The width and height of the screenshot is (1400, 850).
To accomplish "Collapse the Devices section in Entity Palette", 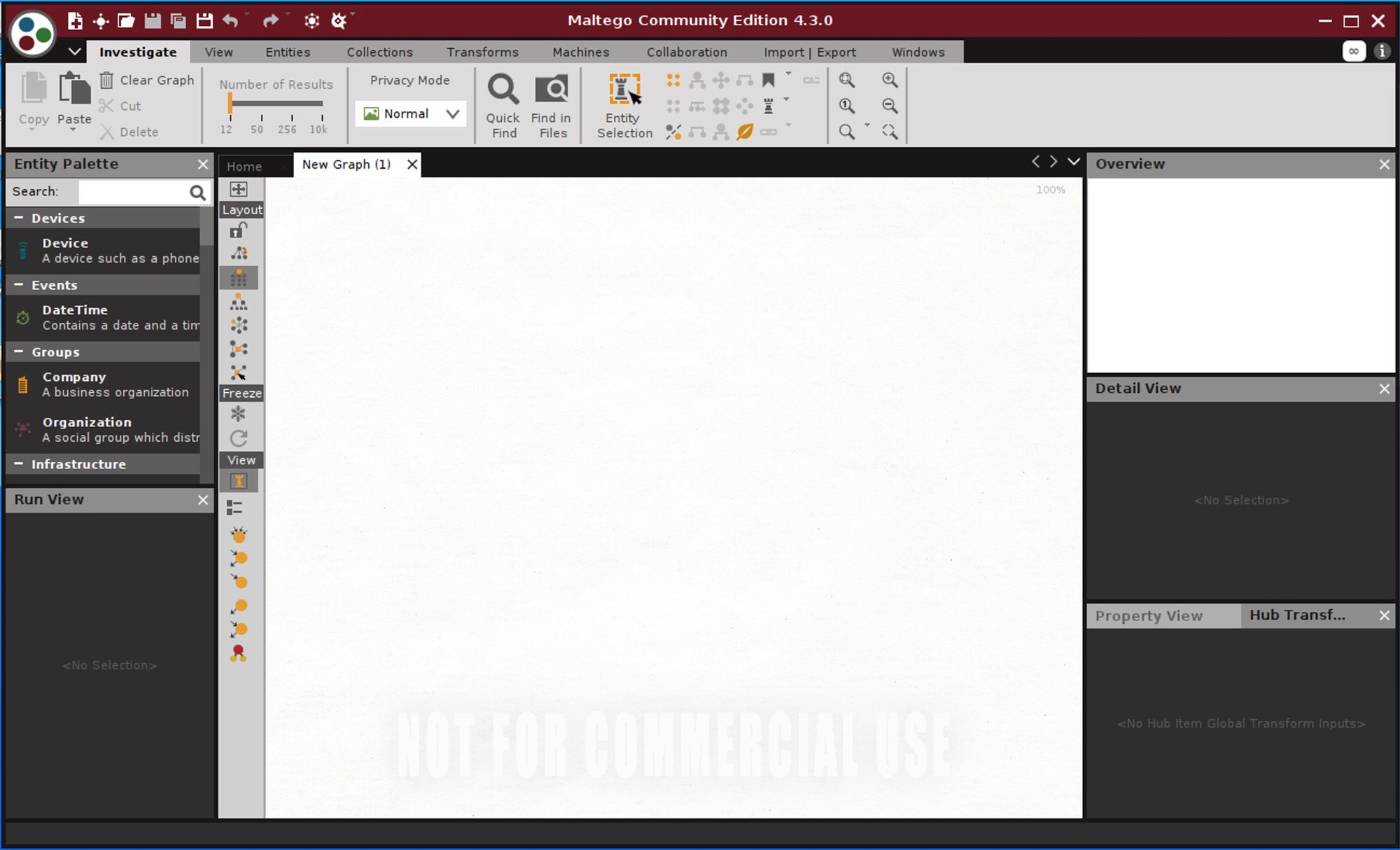I will [20, 218].
